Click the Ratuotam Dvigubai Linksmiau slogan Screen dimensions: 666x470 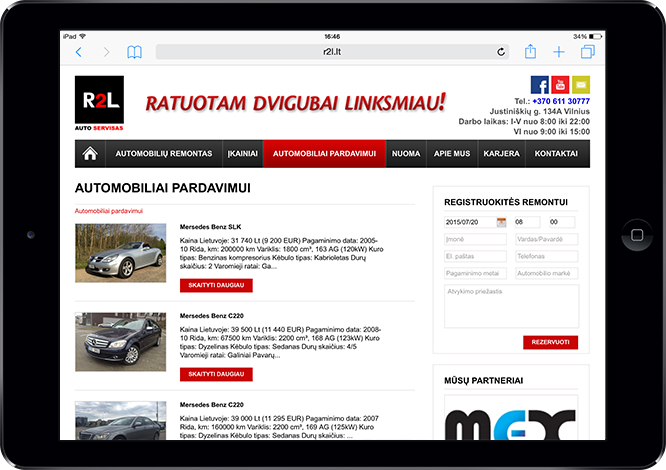click(x=296, y=103)
